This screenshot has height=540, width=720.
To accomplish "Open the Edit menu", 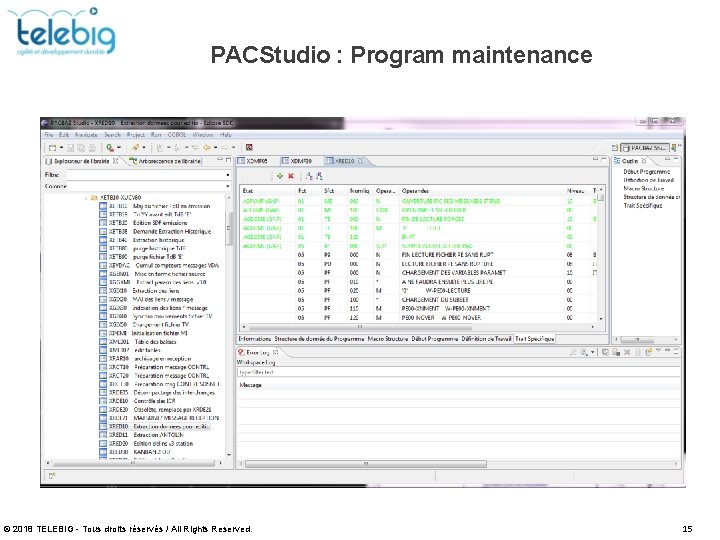I will tap(64, 135).
